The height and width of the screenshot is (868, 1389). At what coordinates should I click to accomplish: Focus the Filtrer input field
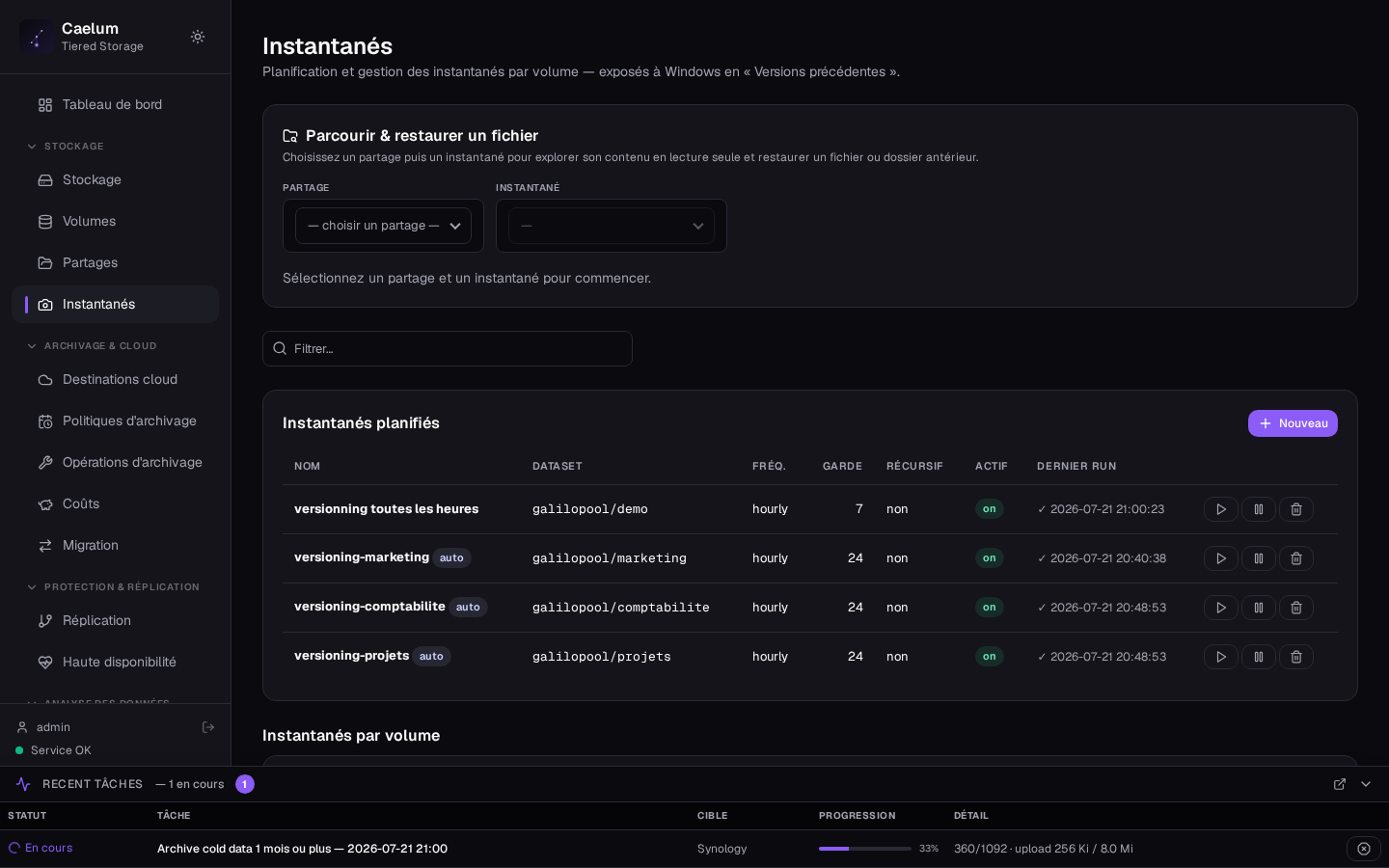(448, 348)
